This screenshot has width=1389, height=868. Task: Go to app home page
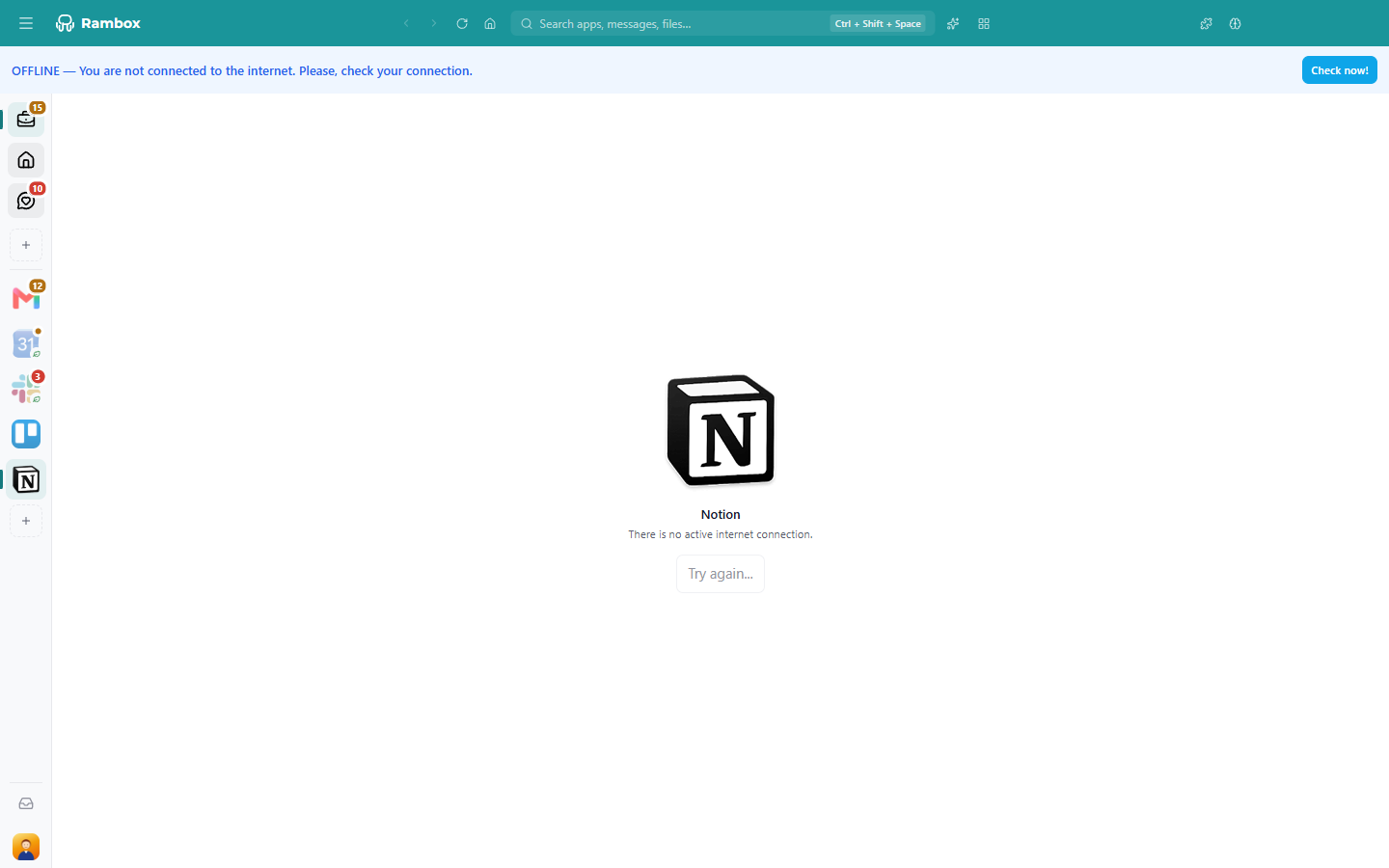click(x=490, y=23)
